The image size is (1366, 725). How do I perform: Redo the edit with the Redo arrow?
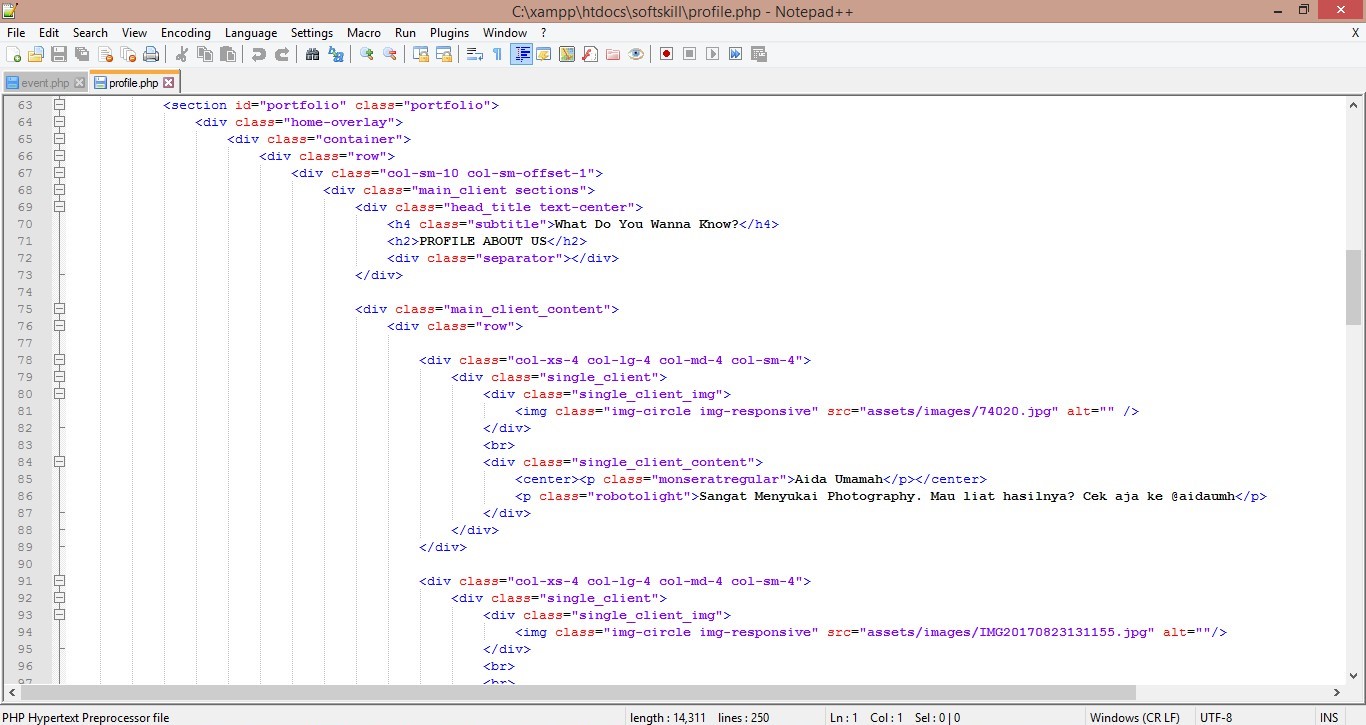(282, 54)
